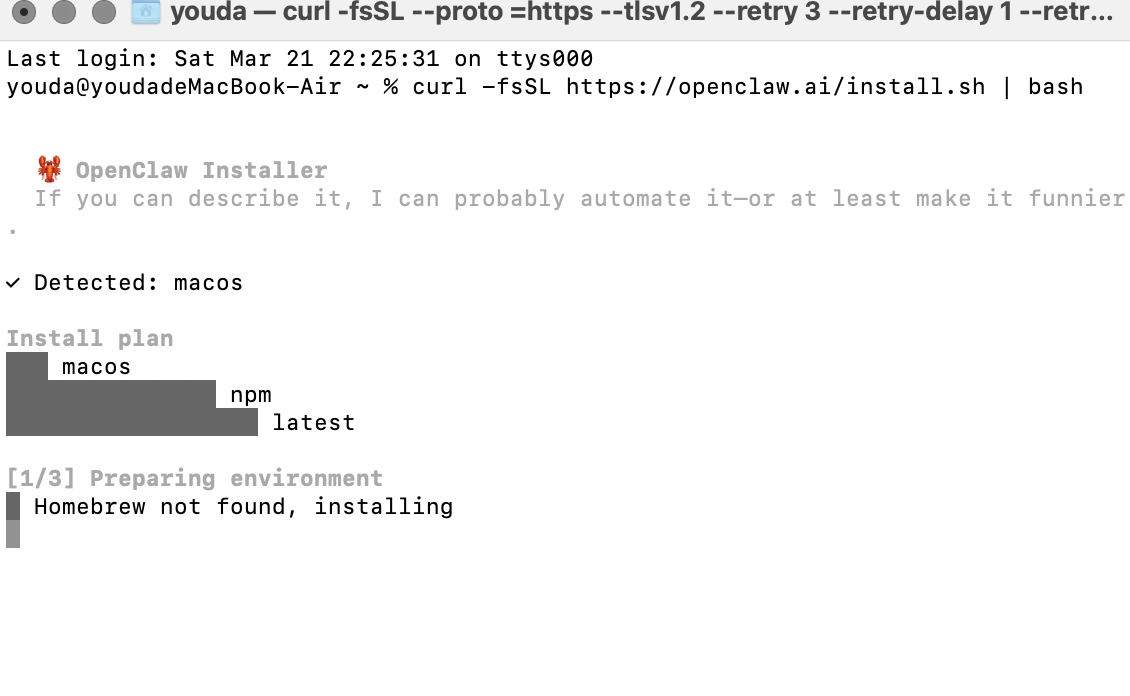Click the lobster emoji icon
The width and height of the screenshot is (1130, 696).
click(49, 169)
